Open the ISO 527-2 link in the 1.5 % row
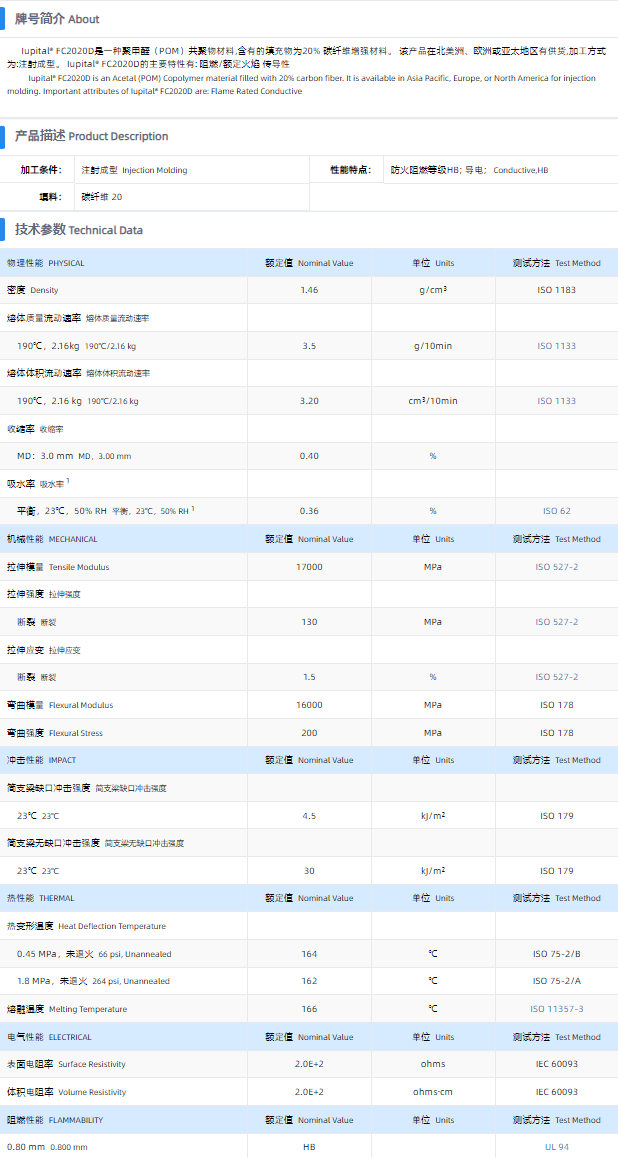The height and width of the screenshot is (1158, 618). point(557,677)
